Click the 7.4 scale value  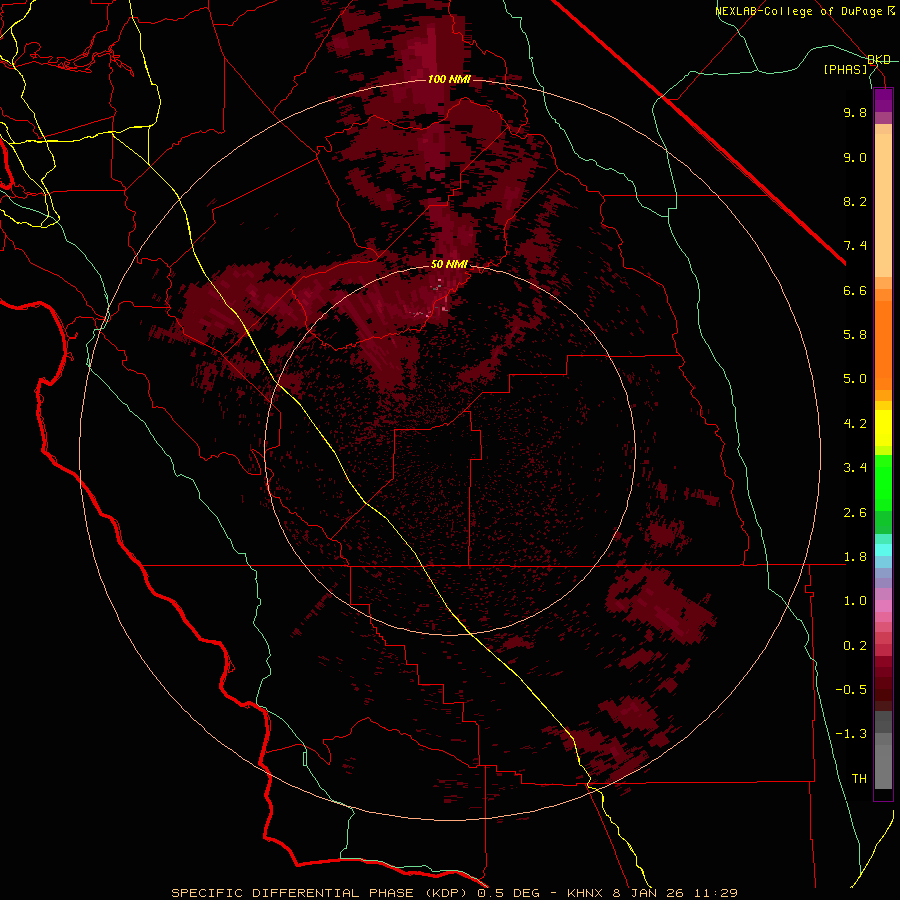tap(855, 246)
